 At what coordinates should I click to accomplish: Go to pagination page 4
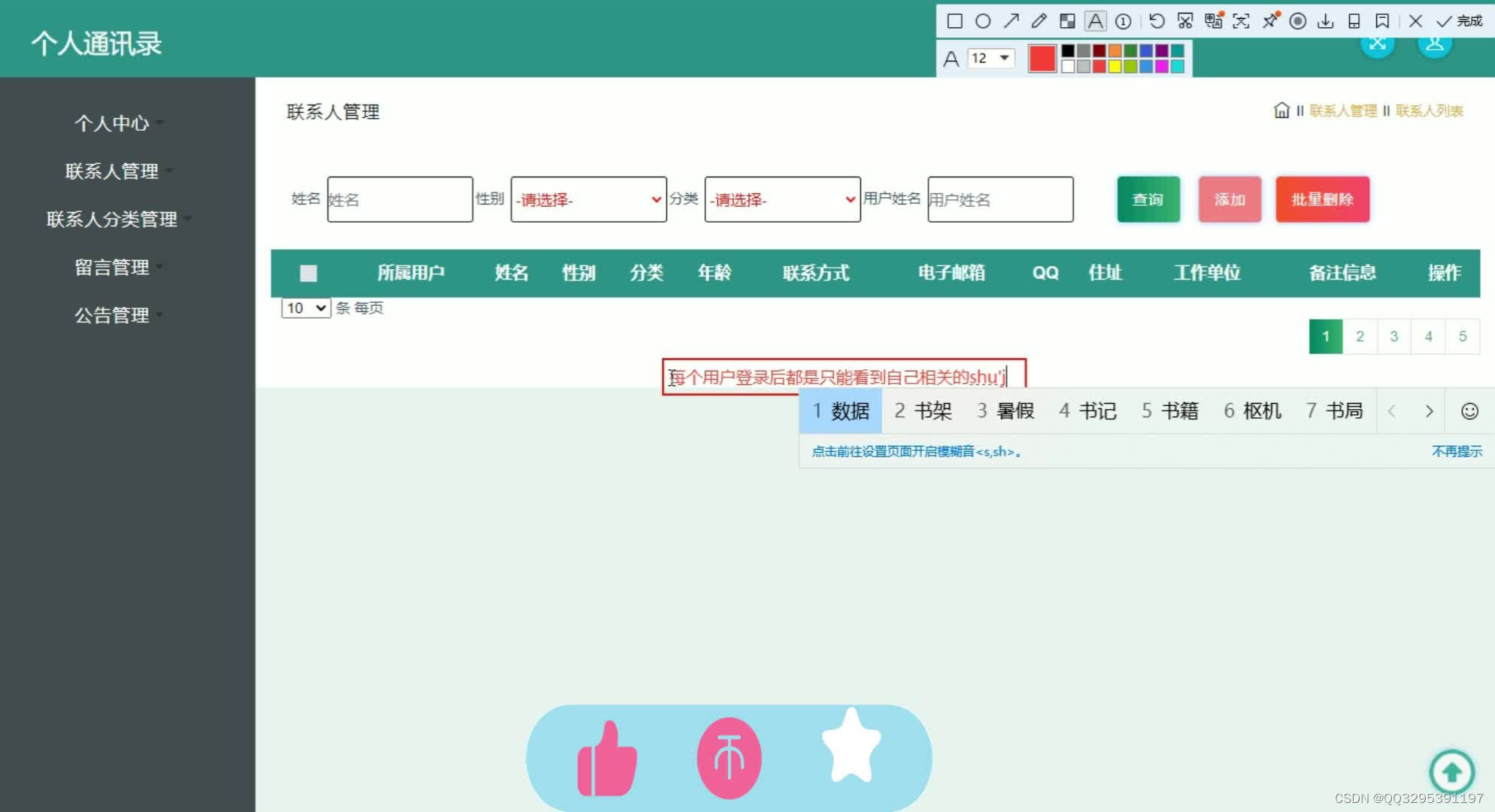tap(1428, 336)
